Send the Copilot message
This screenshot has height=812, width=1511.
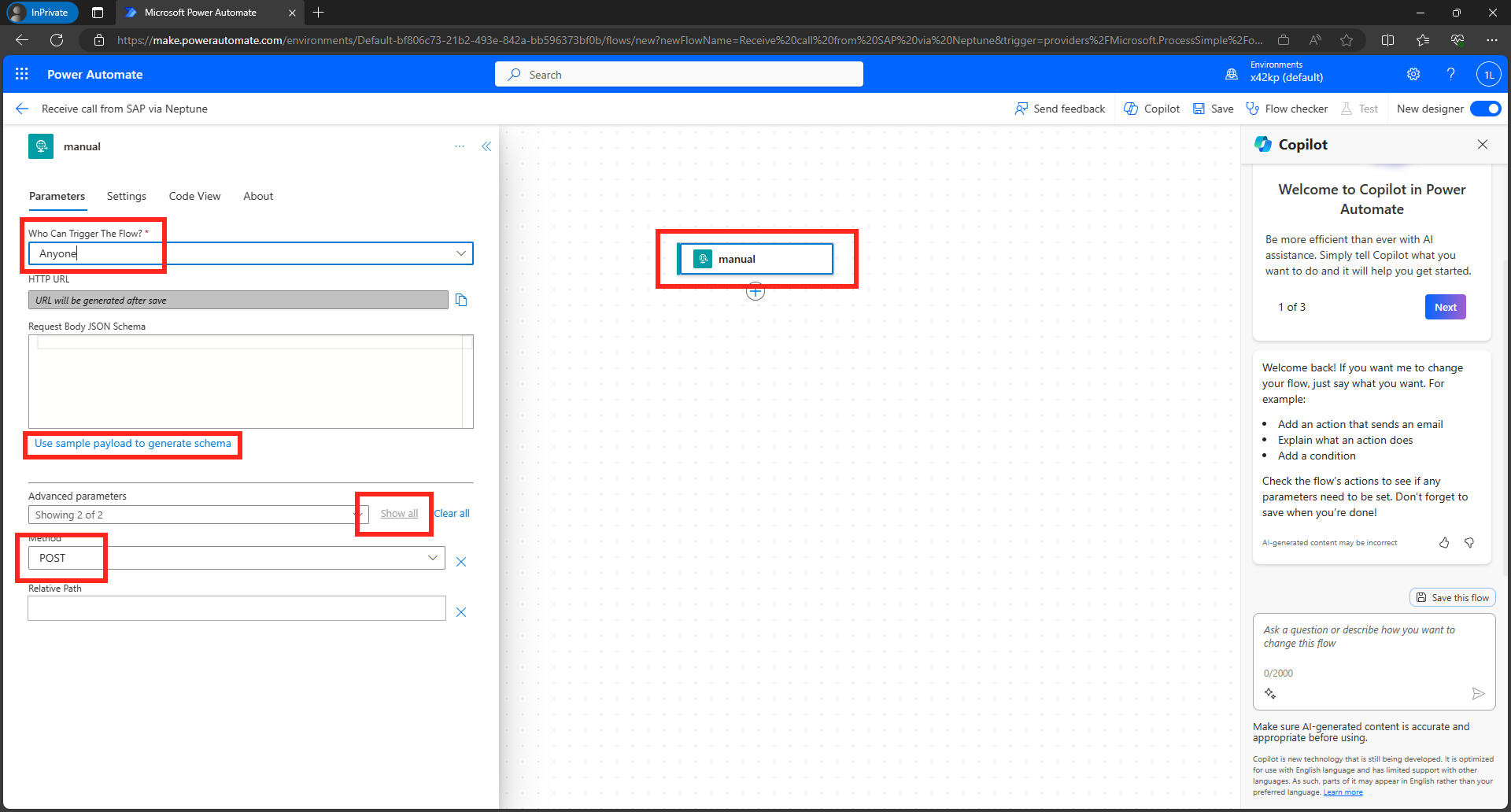1478,693
